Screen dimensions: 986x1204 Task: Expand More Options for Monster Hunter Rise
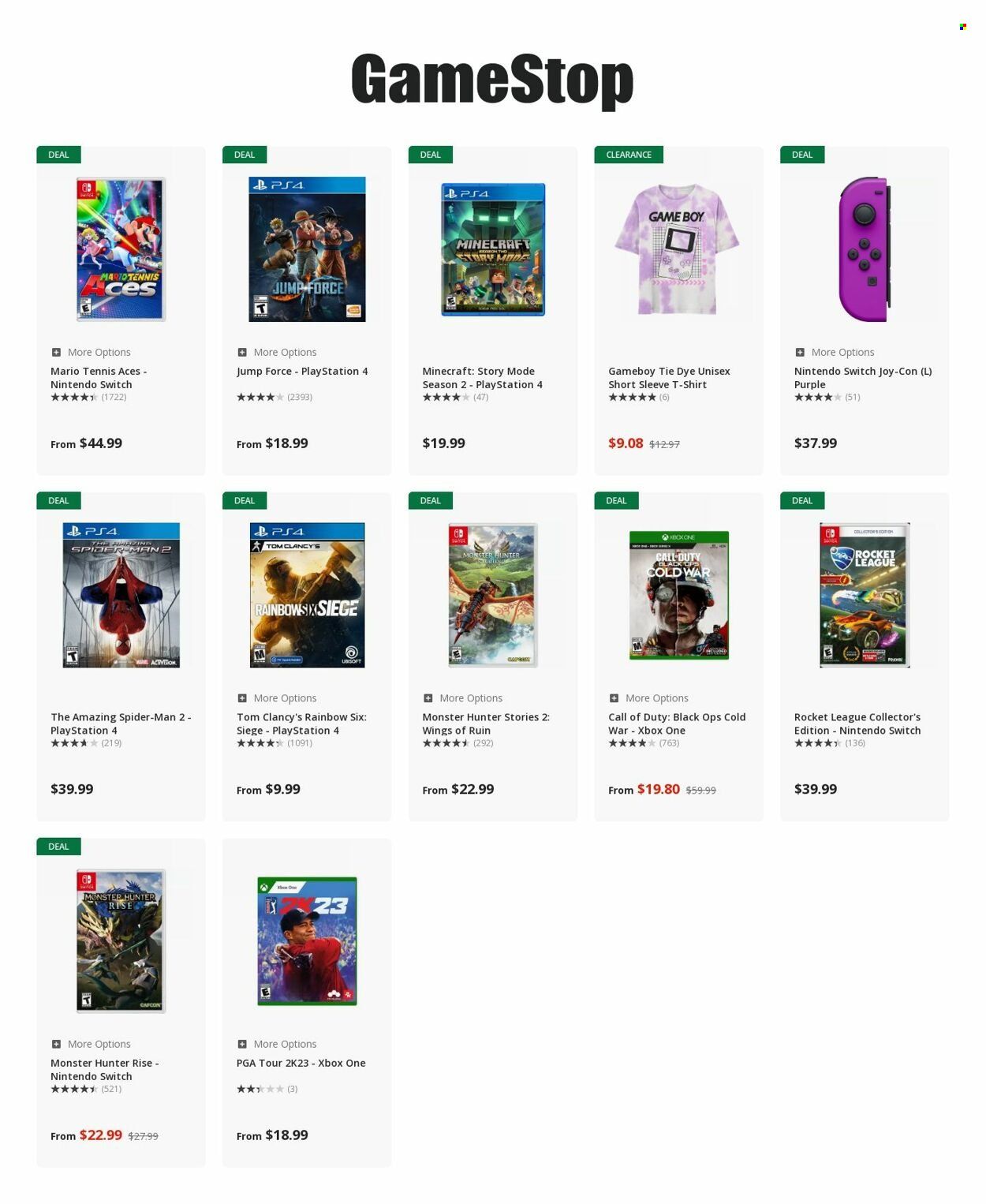99,1044
